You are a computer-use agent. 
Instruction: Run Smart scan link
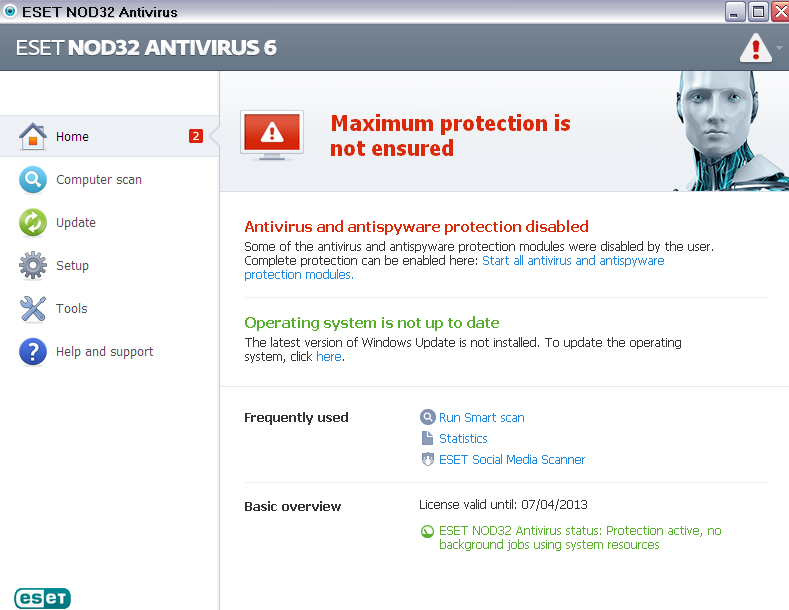(x=482, y=418)
